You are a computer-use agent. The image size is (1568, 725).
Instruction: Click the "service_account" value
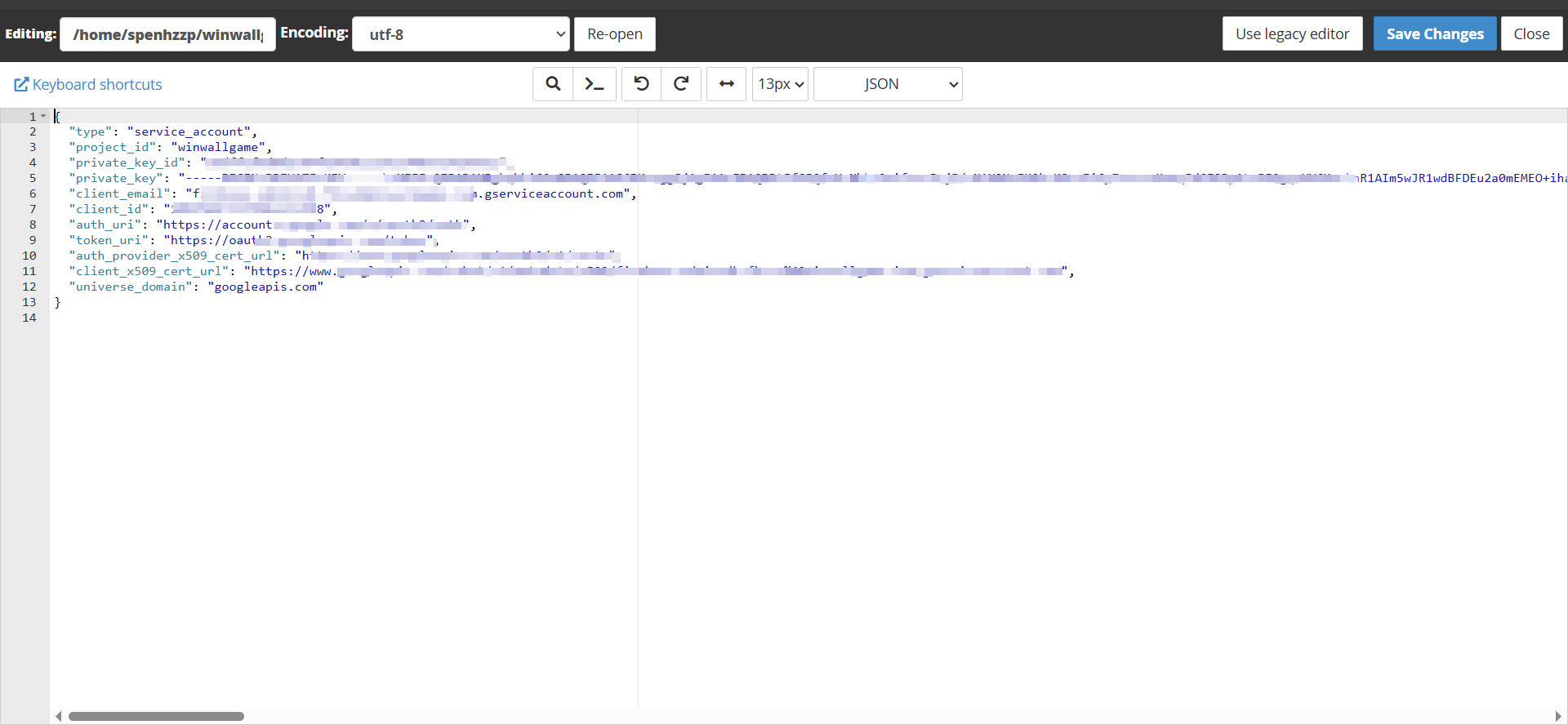(189, 131)
